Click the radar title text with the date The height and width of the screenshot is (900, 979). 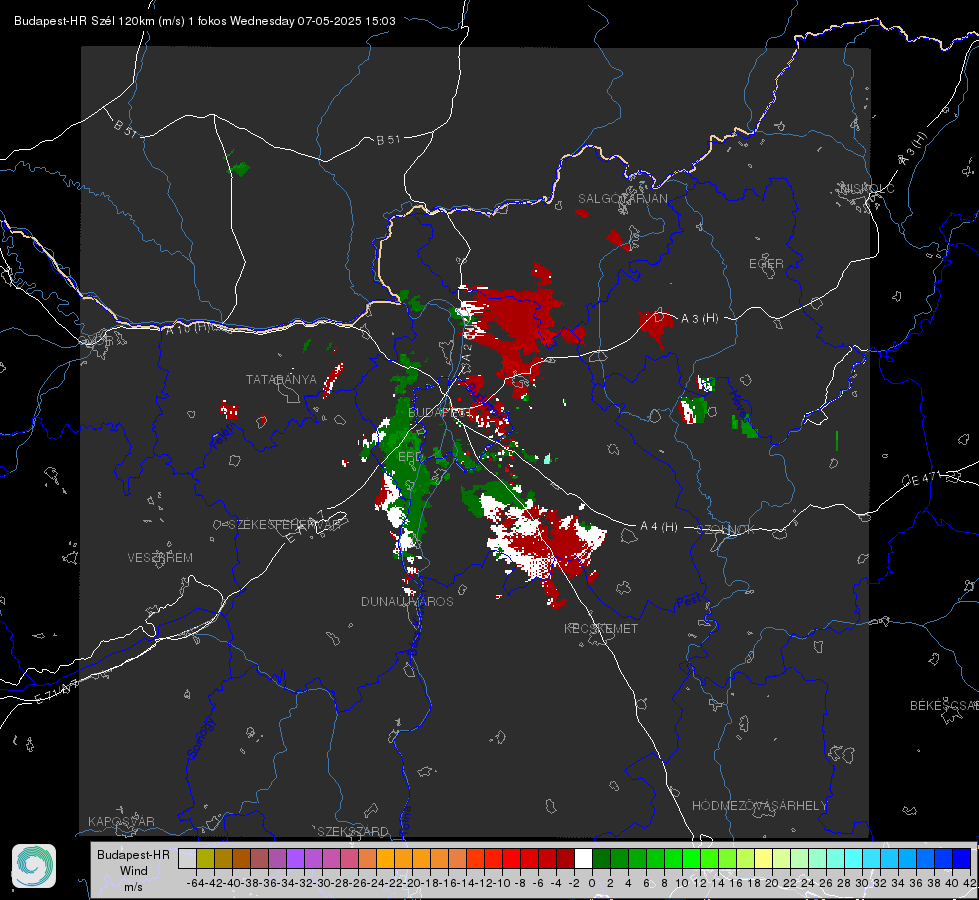click(x=205, y=21)
